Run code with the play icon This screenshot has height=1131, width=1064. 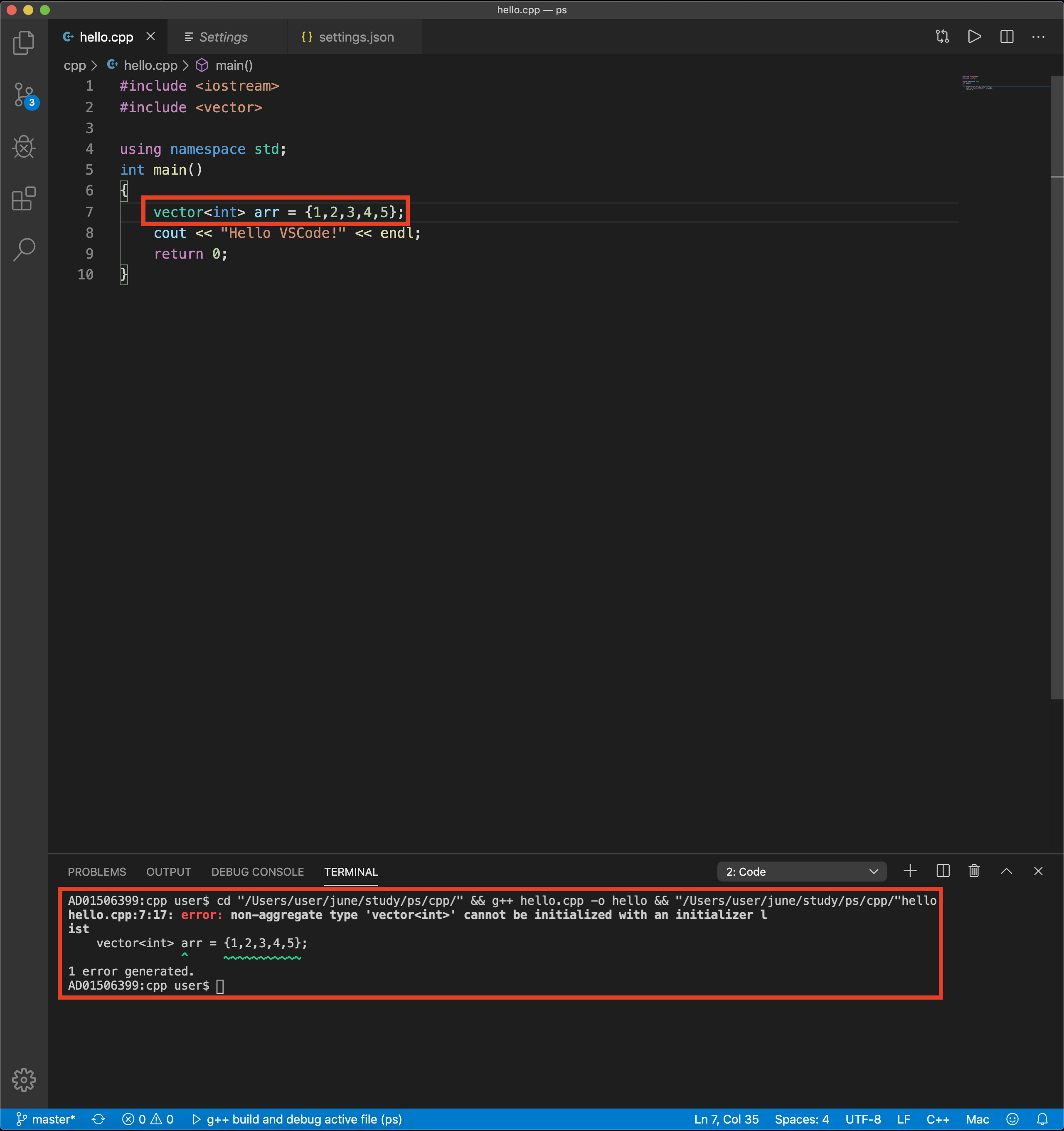click(x=974, y=37)
